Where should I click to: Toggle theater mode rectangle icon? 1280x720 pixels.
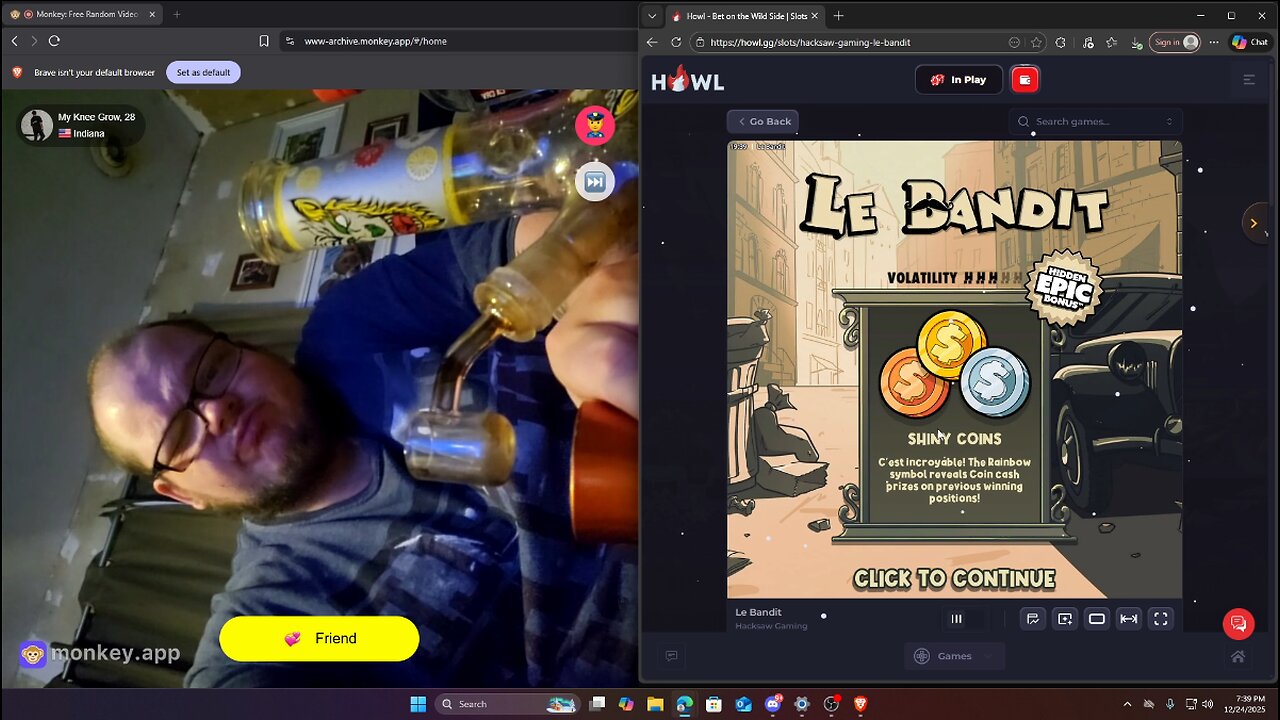pyautogui.click(x=1097, y=619)
